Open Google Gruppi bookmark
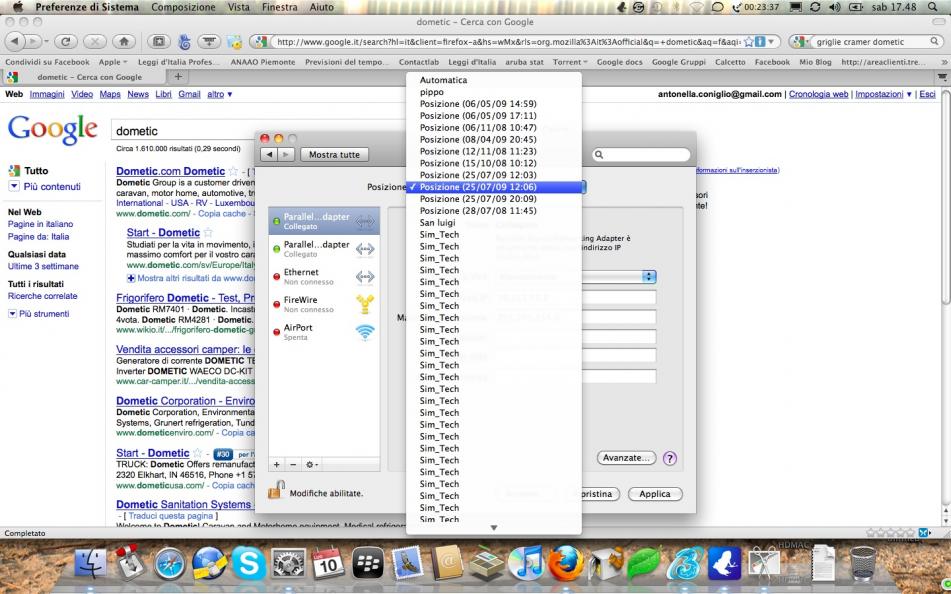 pos(679,62)
